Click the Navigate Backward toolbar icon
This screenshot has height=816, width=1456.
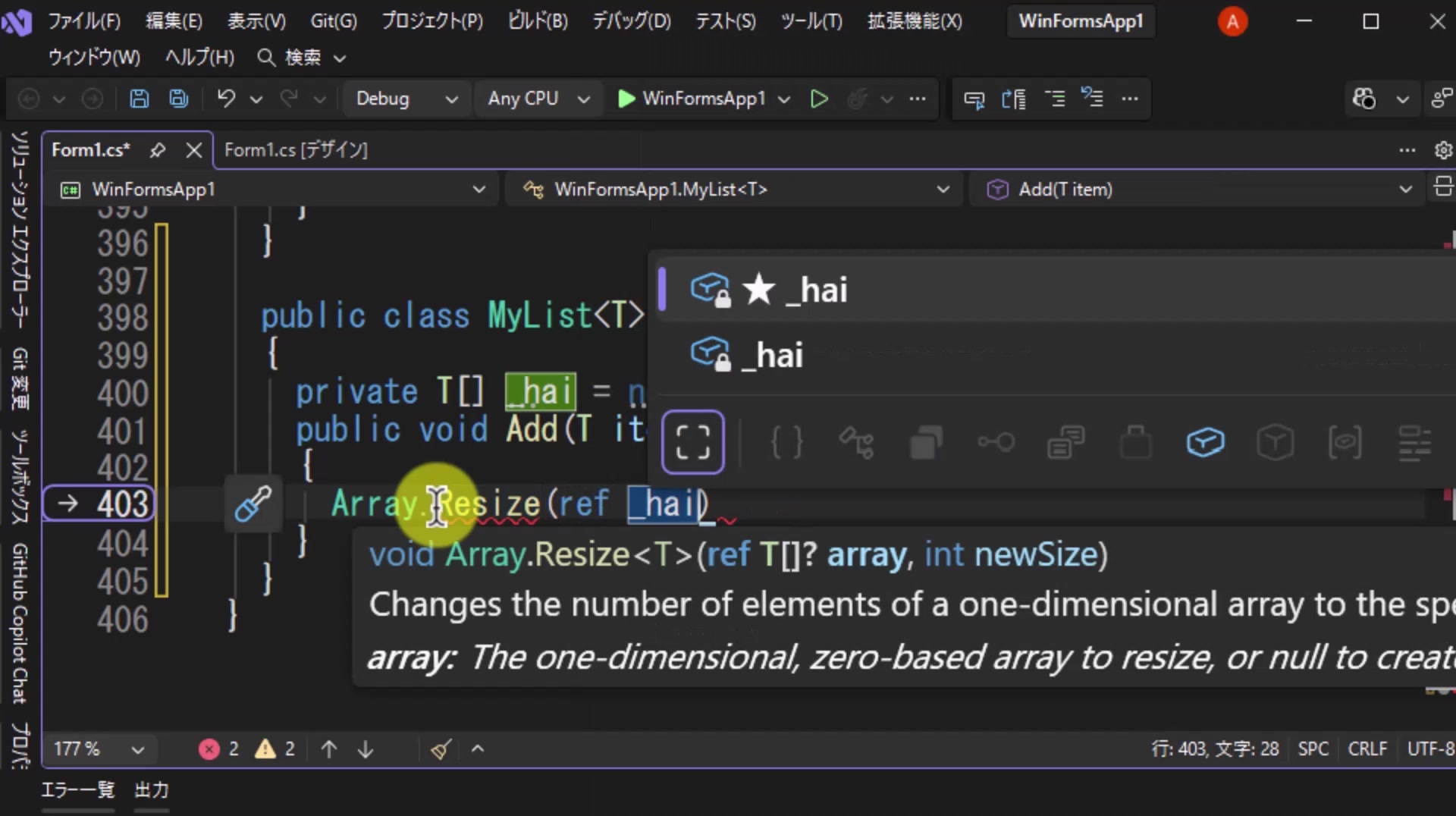click(x=29, y=99)
